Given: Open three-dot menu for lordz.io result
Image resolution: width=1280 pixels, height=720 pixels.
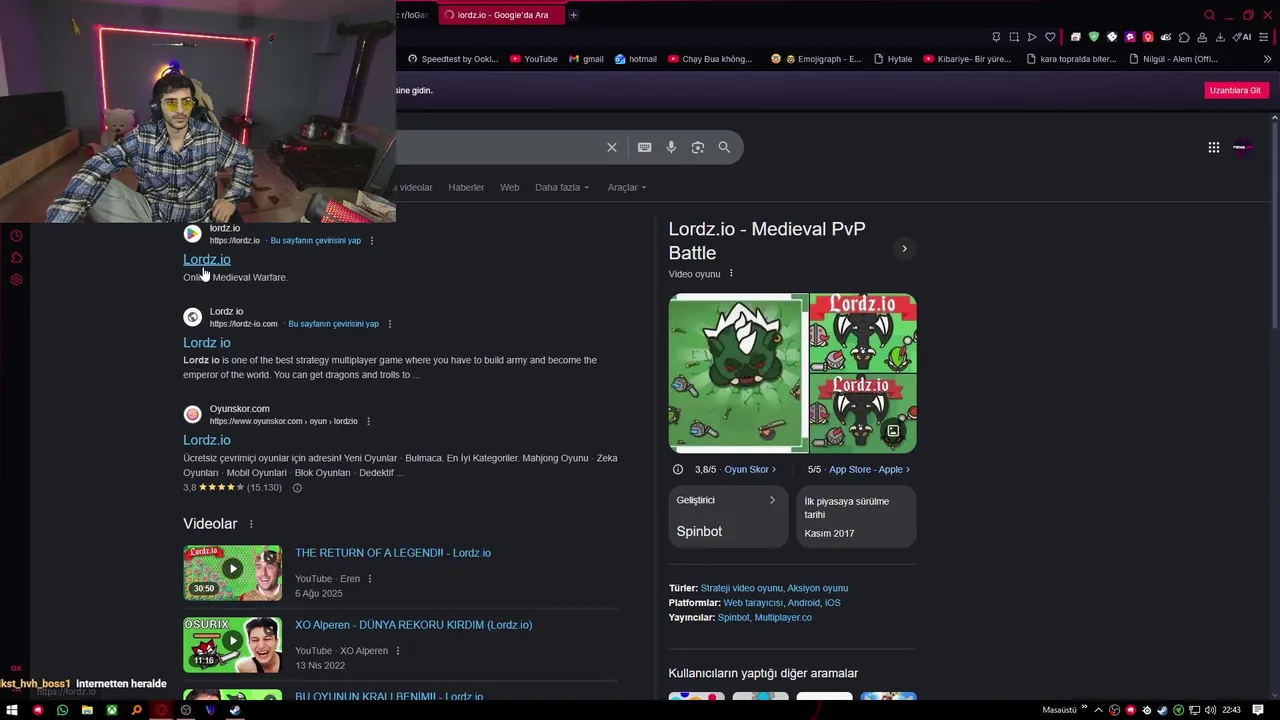Looking at the screenshot, I should [372, 241].
